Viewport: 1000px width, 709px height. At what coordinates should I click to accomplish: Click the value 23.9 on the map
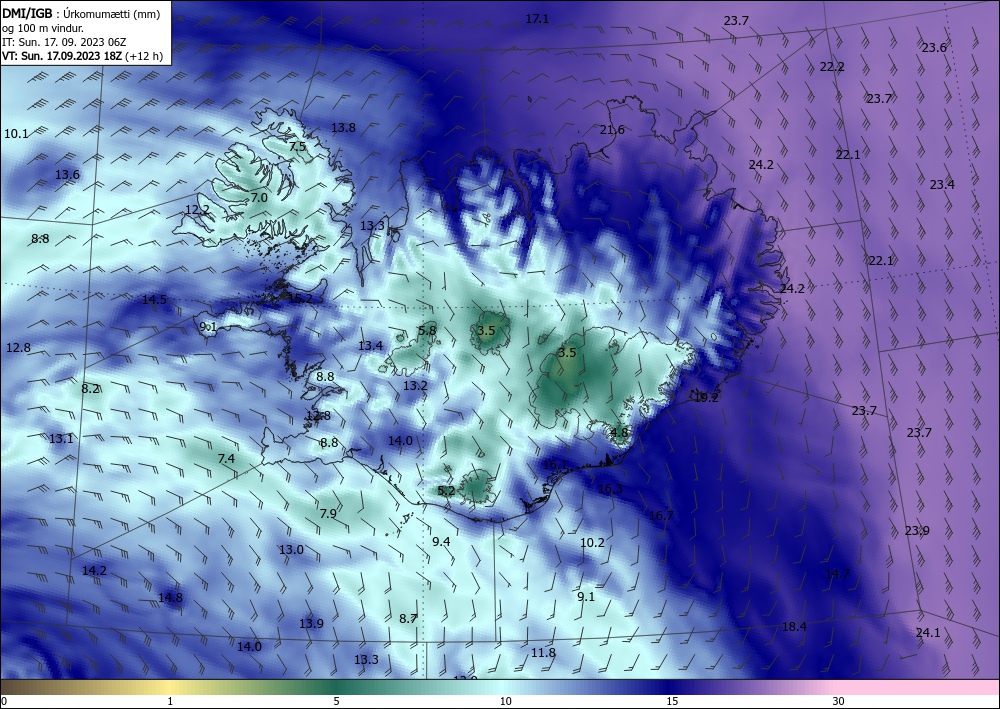click(x=917, y=530)
